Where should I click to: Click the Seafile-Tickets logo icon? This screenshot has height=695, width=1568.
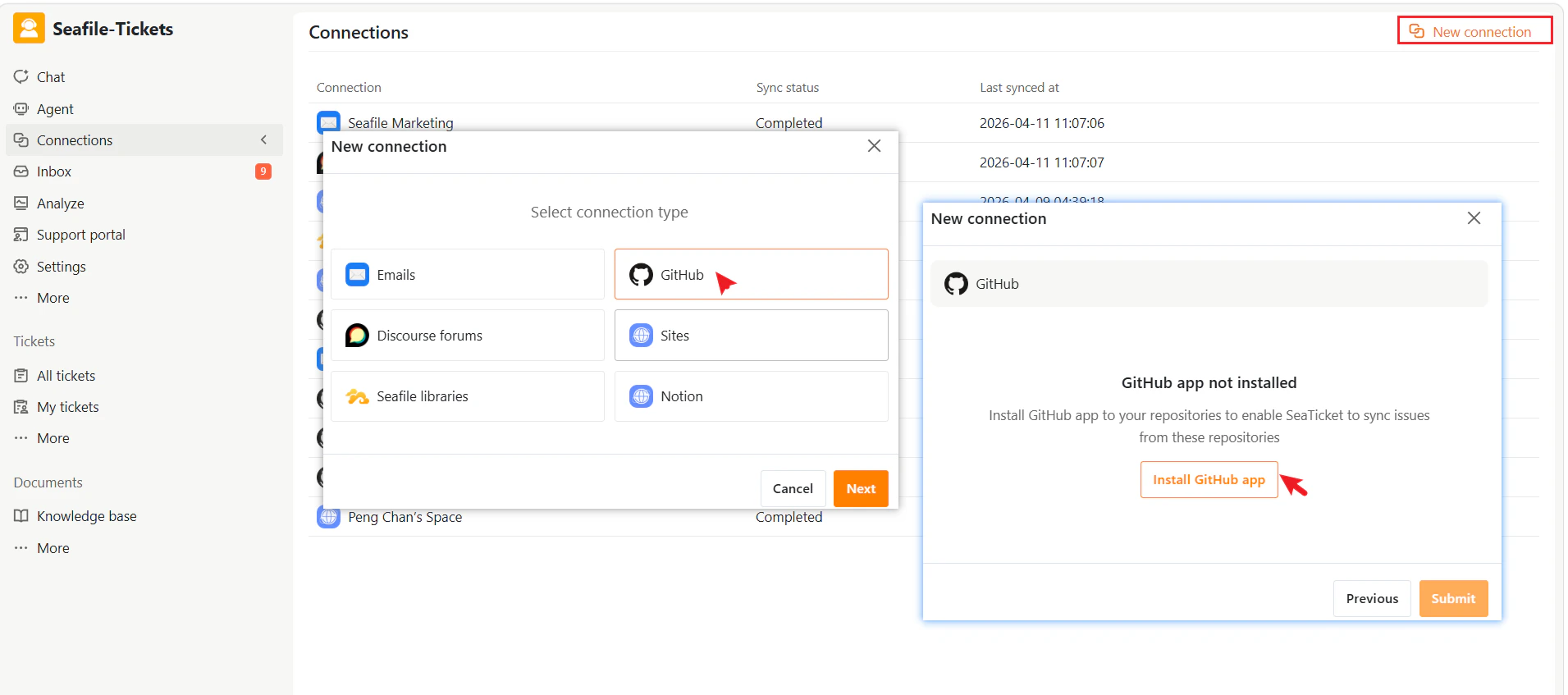29,29
